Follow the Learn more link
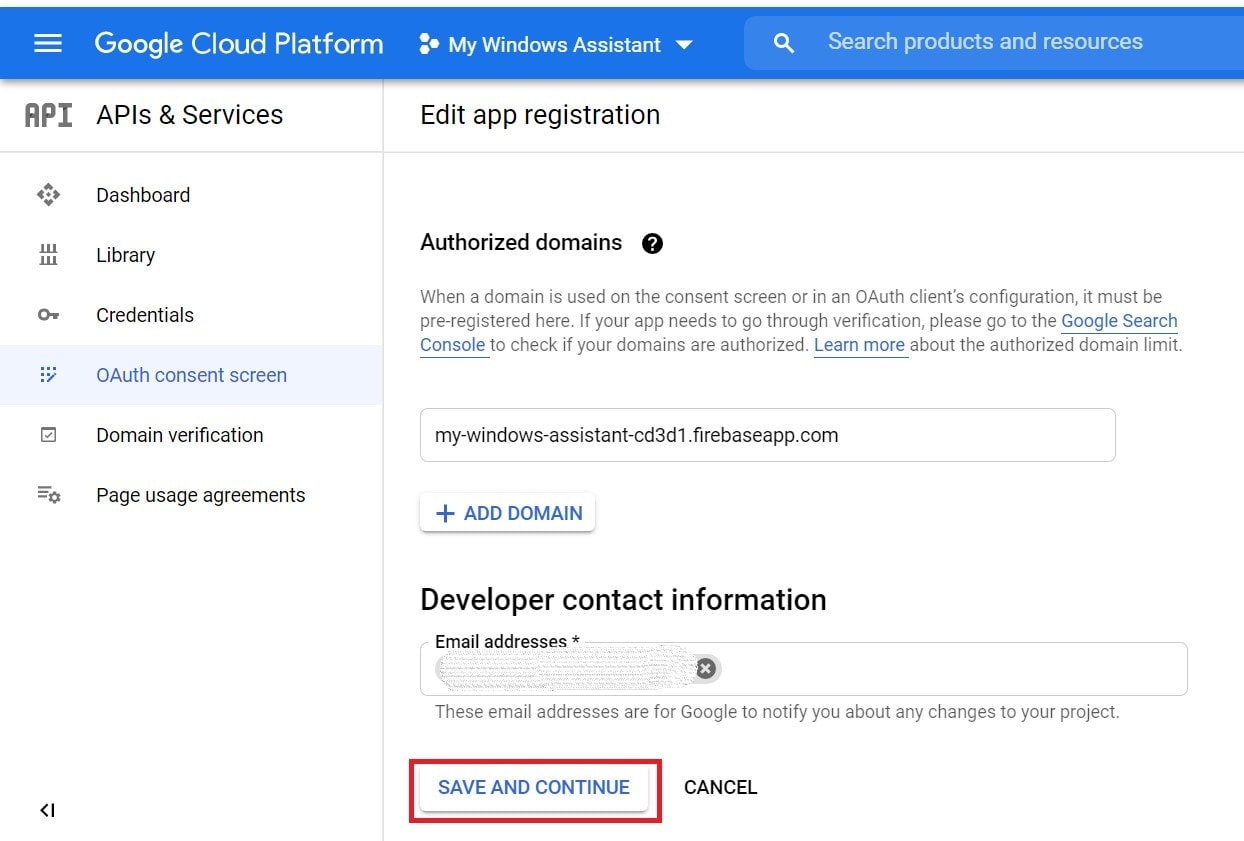This screenshot has width=1244, height=841. click(x=860, y=345)
